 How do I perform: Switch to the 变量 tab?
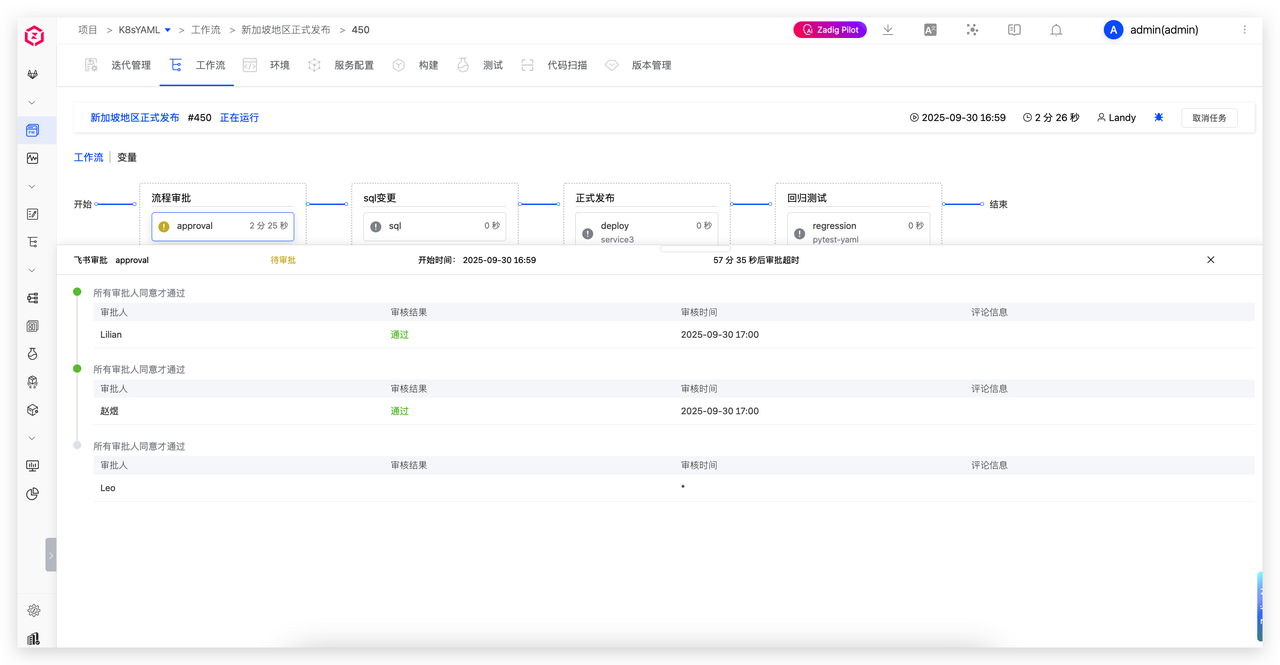pyautogui.click(x=127, y=157)
